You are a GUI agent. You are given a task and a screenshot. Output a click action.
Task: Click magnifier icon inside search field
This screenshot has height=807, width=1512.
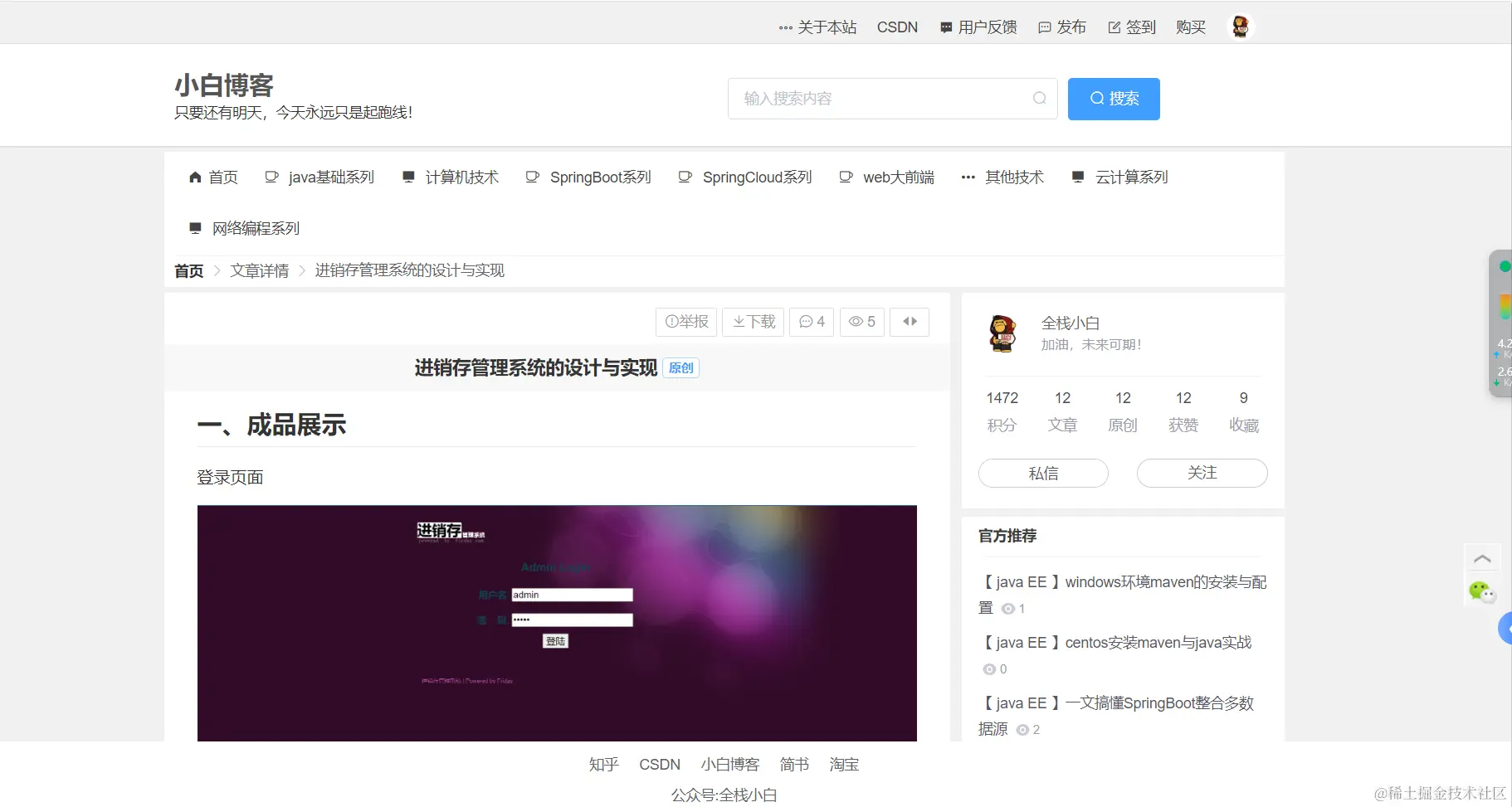(1039, 99)
